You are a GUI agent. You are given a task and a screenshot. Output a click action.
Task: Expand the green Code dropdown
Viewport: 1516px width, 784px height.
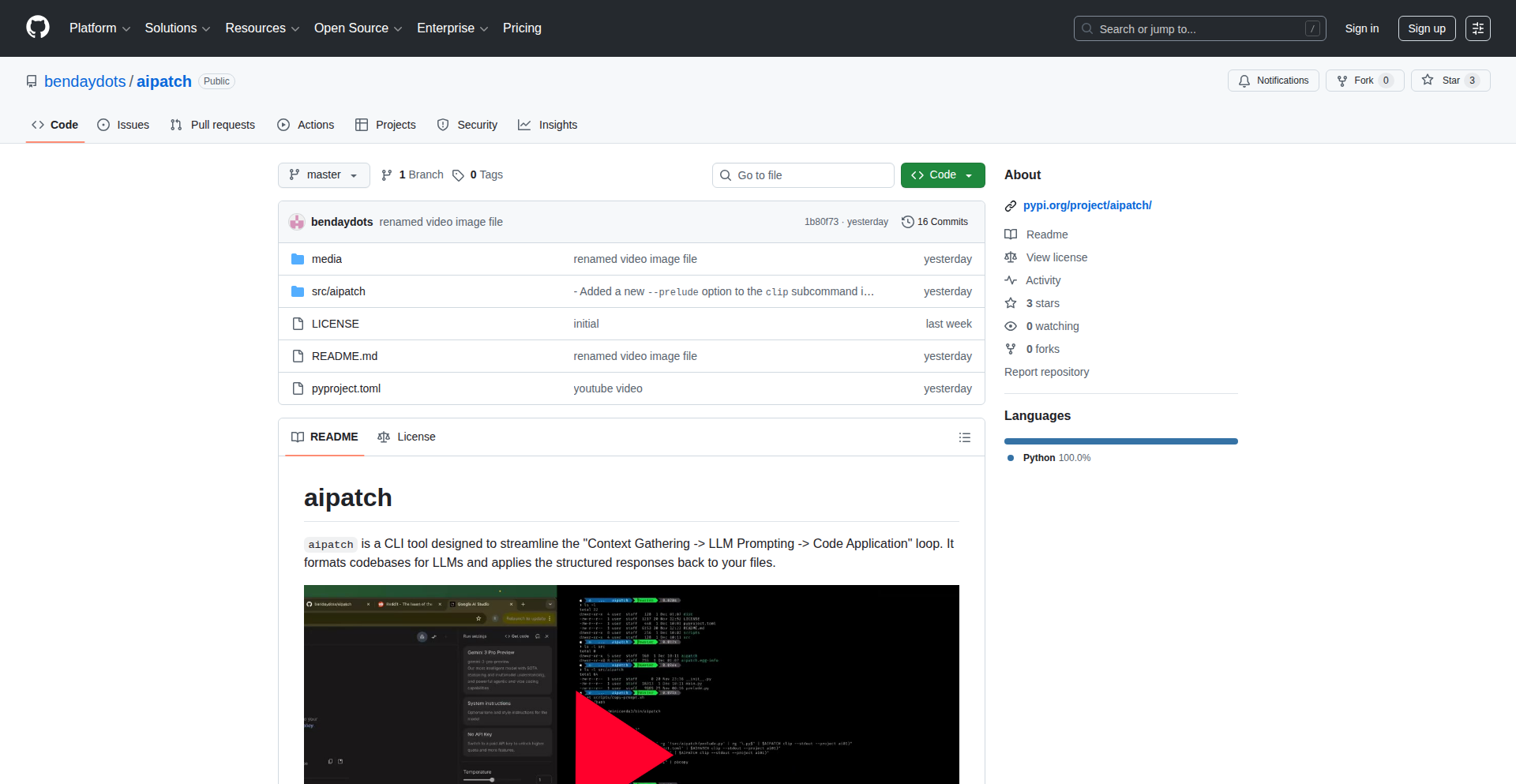(943, 175)
